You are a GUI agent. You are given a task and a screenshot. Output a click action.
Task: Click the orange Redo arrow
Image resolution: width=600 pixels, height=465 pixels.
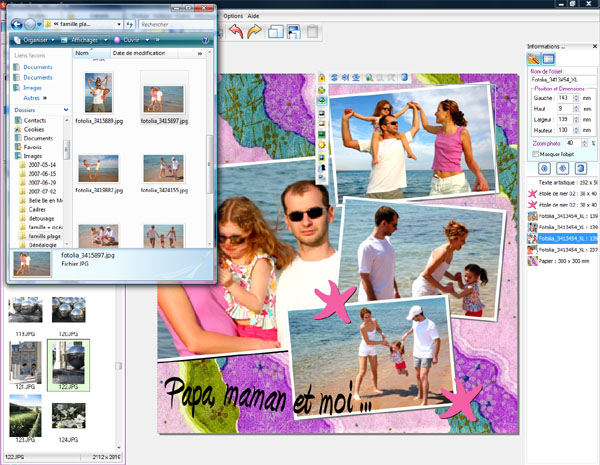pos(254,32)
